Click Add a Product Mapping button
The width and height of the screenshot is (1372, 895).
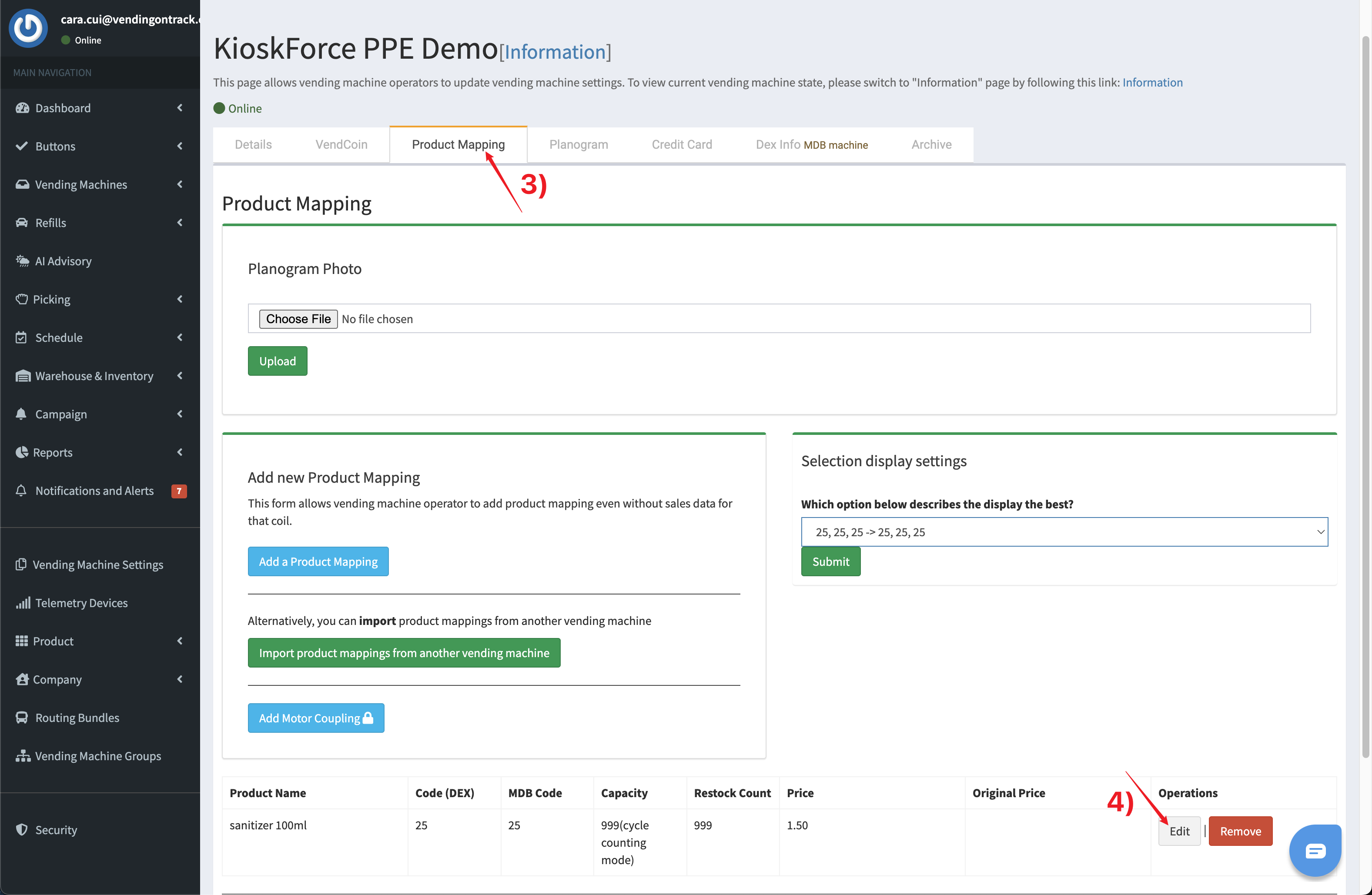coord(318,561)
